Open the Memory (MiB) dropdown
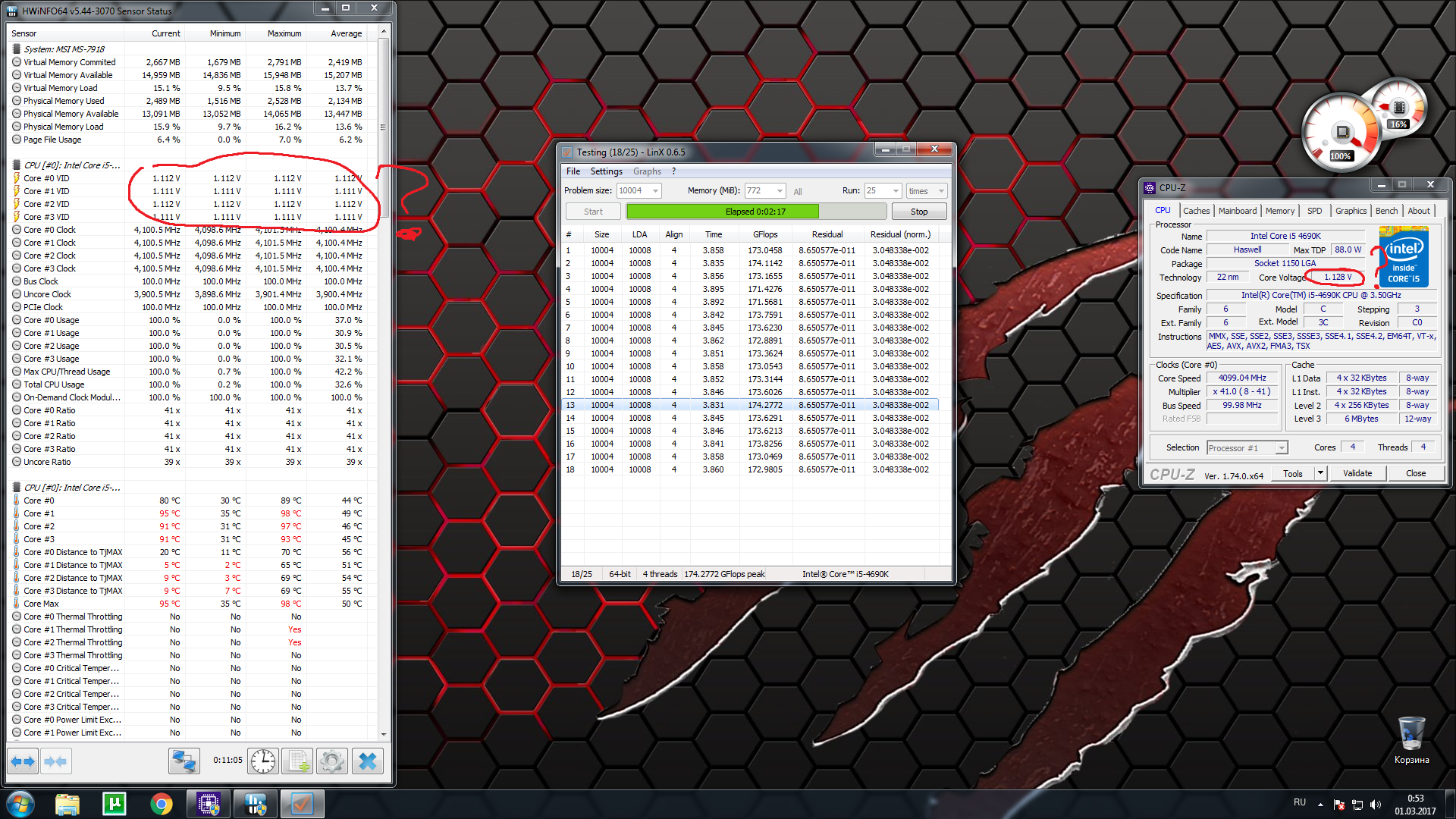 coord(780,191)
